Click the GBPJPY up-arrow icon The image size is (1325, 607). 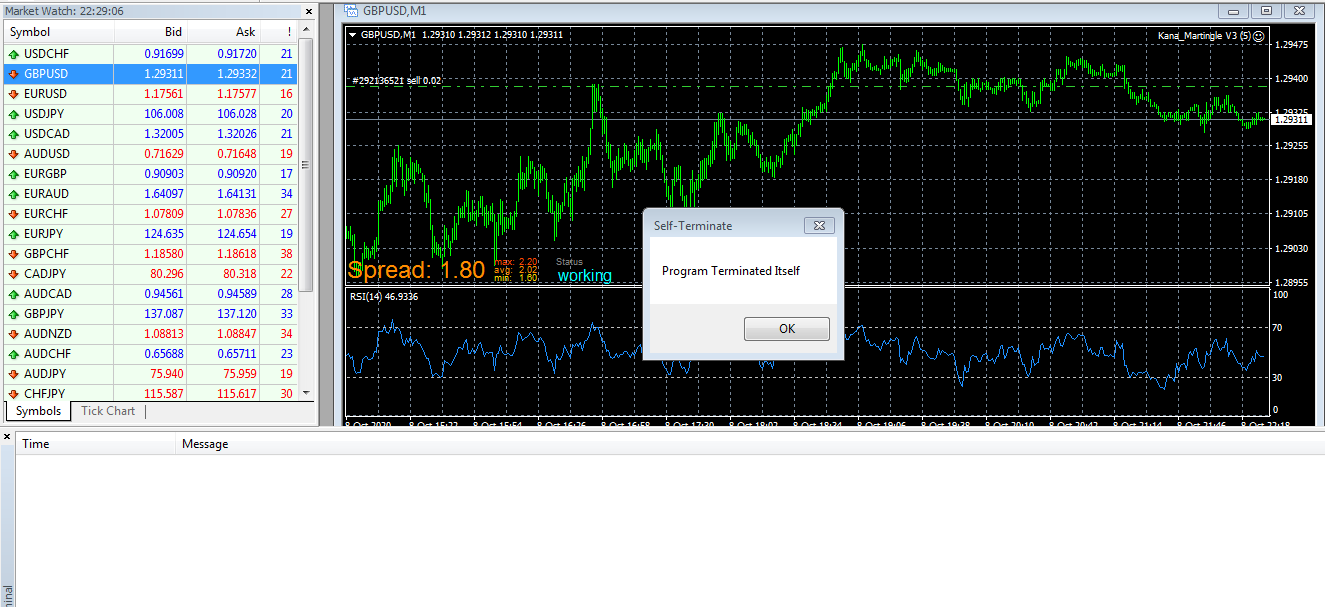(14, 314)
